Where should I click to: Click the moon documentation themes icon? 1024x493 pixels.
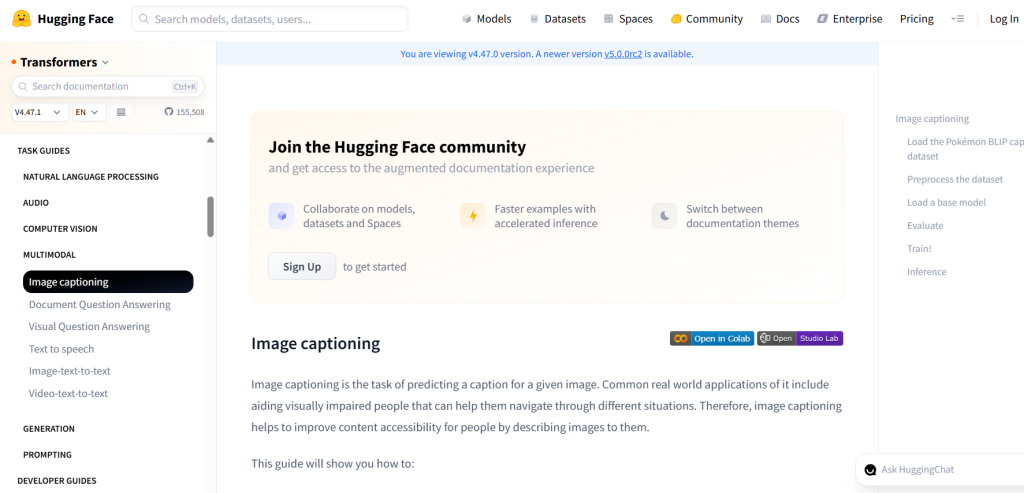click(x=664, y=216)
